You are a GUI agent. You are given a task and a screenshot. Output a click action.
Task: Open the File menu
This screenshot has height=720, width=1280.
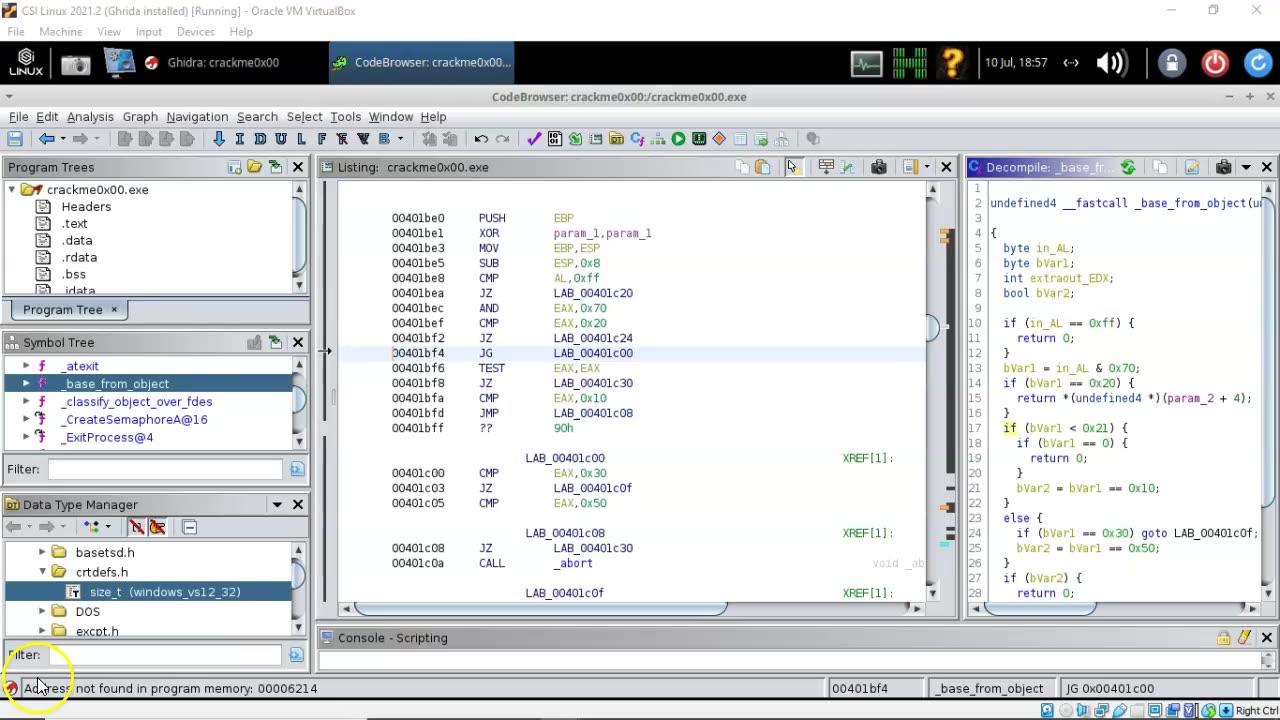(18, 117)
